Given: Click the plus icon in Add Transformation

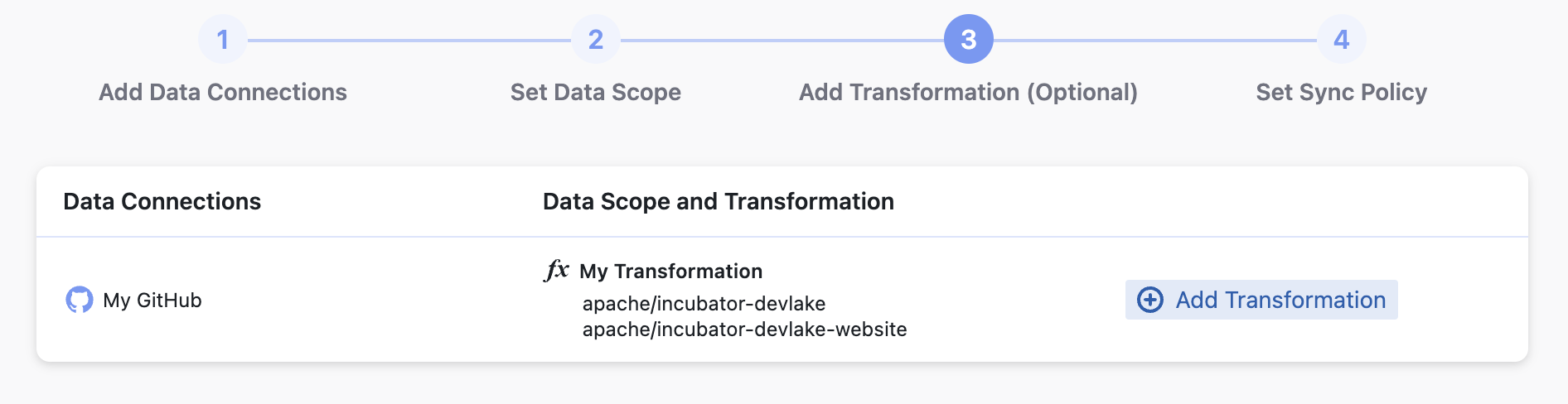Looking at the screenshot, I should click(x=1149, y=300).
